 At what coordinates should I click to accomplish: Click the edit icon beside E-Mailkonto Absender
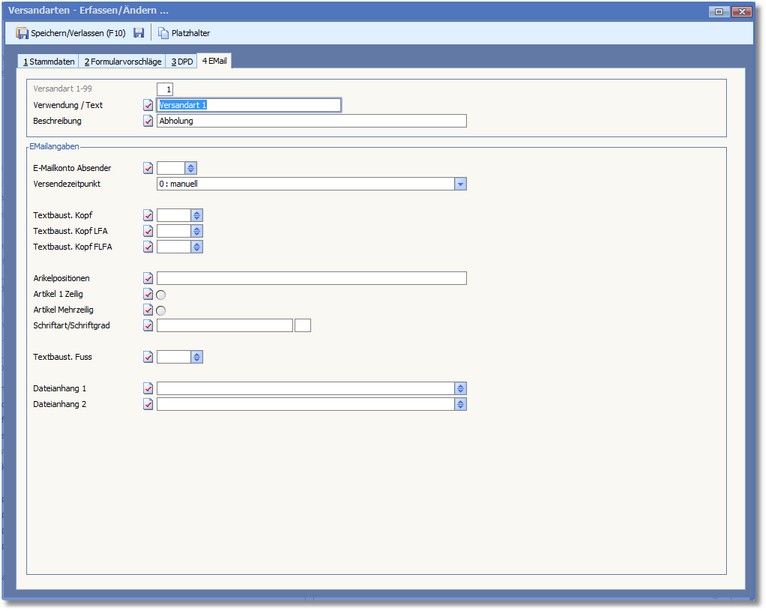pyautogui.click(x=149, y=168)
